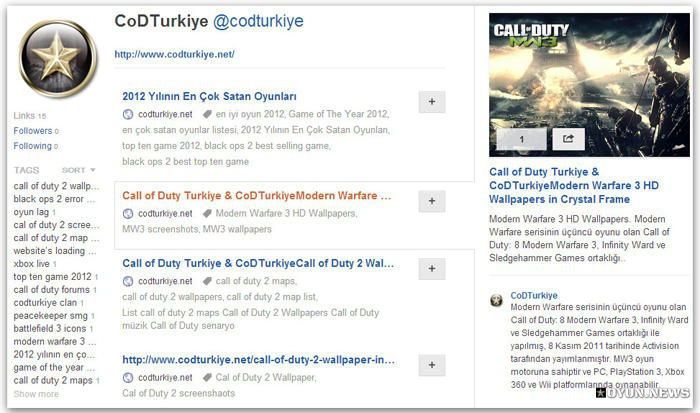Select the Following 0 profile tab
The height and width of the screenshot is (413, 700).
pyautogui.click(x=36, y=146)
